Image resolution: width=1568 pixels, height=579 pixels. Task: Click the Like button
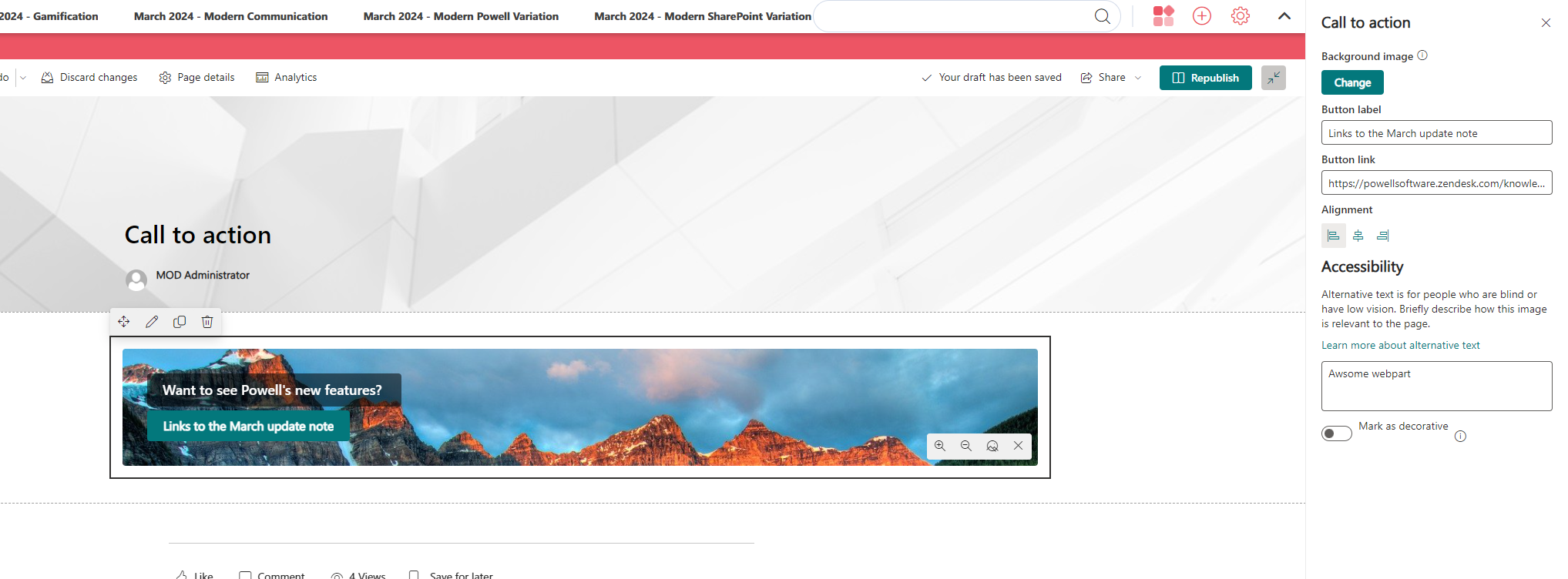194,574
